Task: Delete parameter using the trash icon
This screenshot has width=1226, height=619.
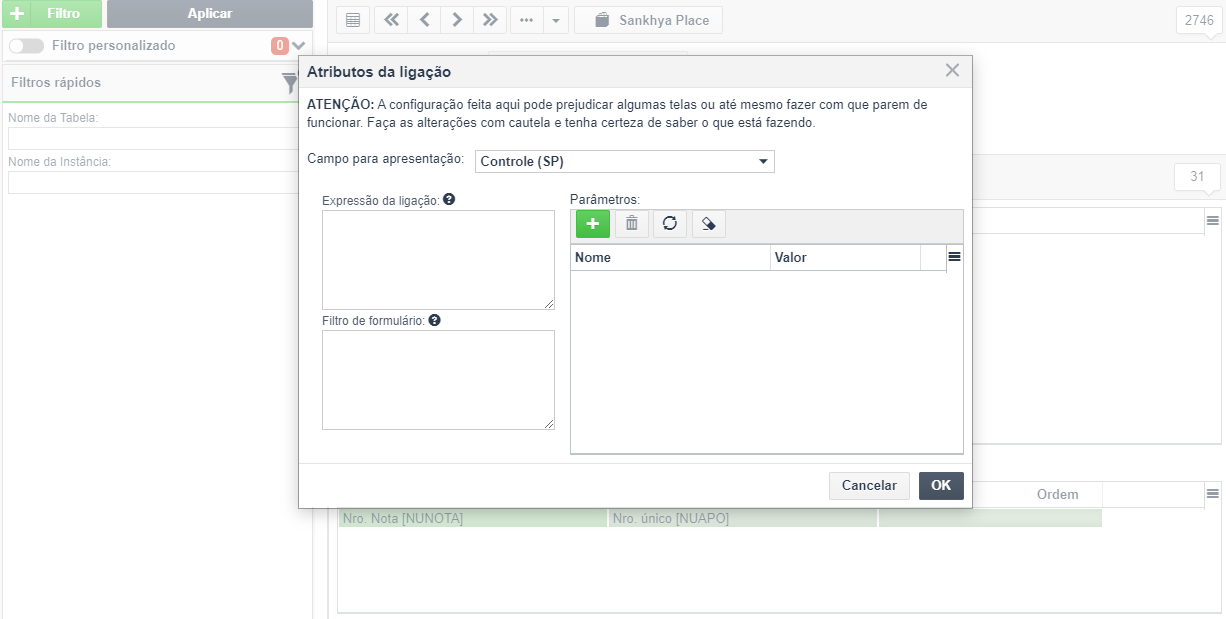Action: tap(631, 224)
